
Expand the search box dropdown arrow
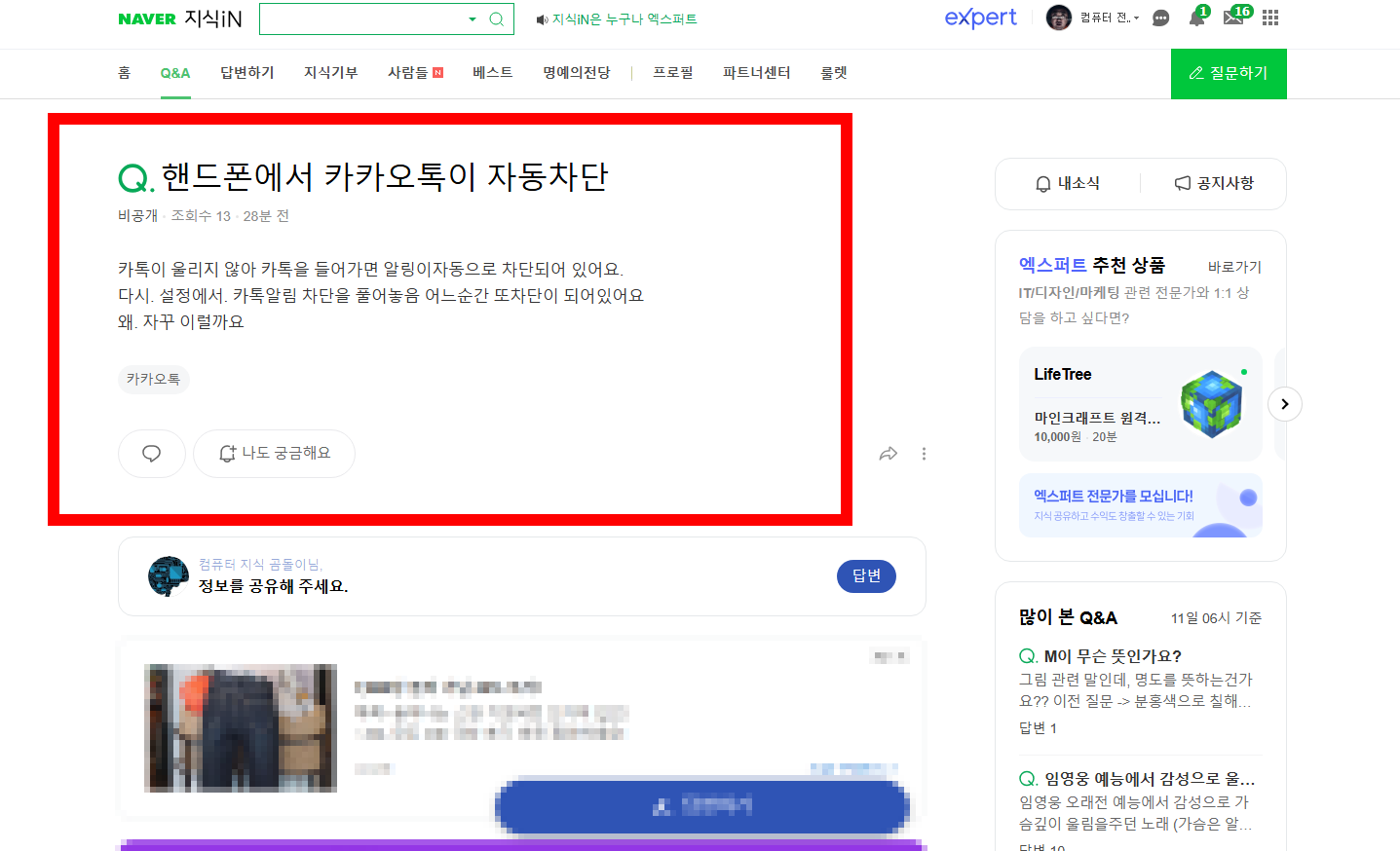click(x=473, y=18)
